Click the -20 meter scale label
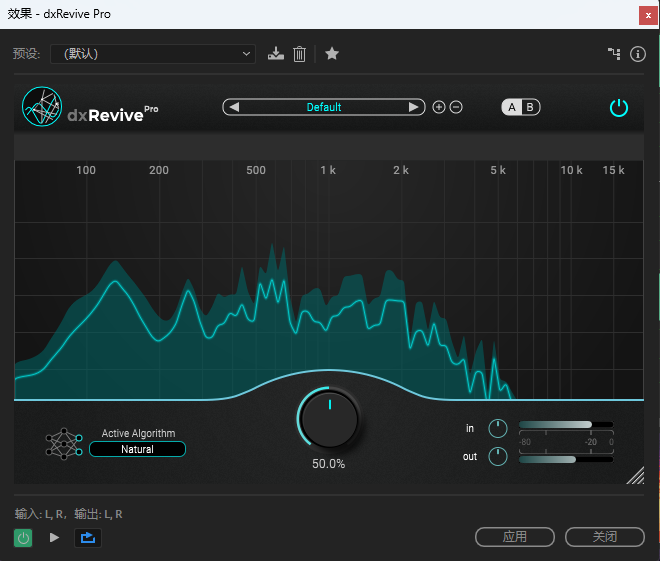This screenshot has height=561, width=660. pos(591,442)
